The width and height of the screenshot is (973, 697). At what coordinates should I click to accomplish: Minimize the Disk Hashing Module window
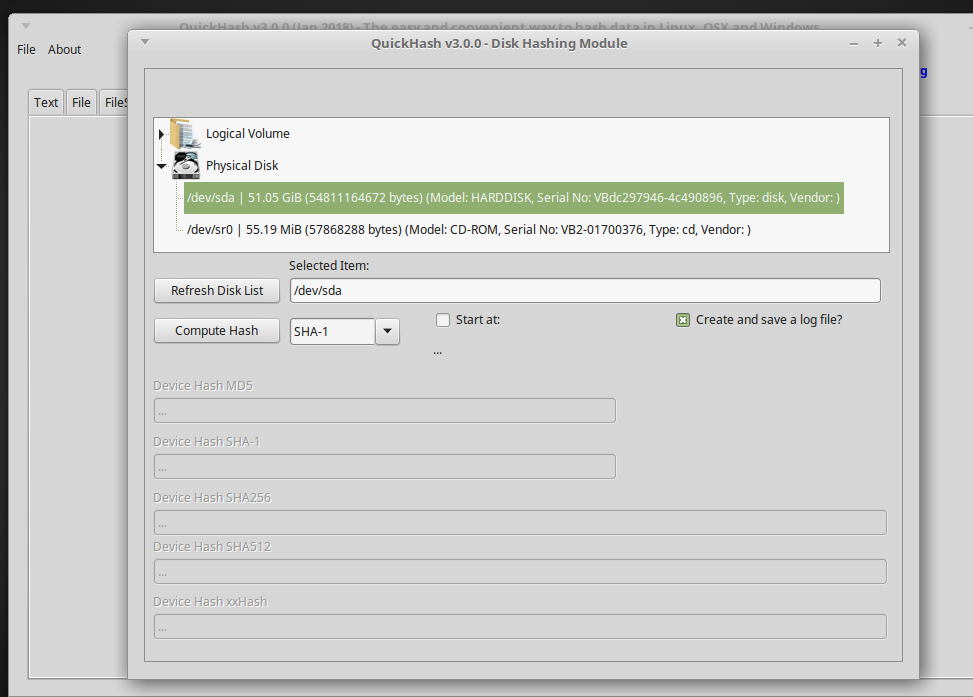[x=854, y=43]
